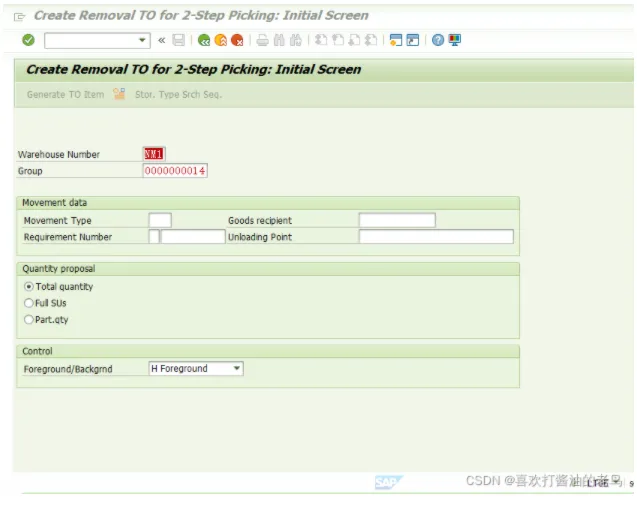637x512 pixels.
Task: Click the red Cancel icon
Action: [x=237, y=40]
